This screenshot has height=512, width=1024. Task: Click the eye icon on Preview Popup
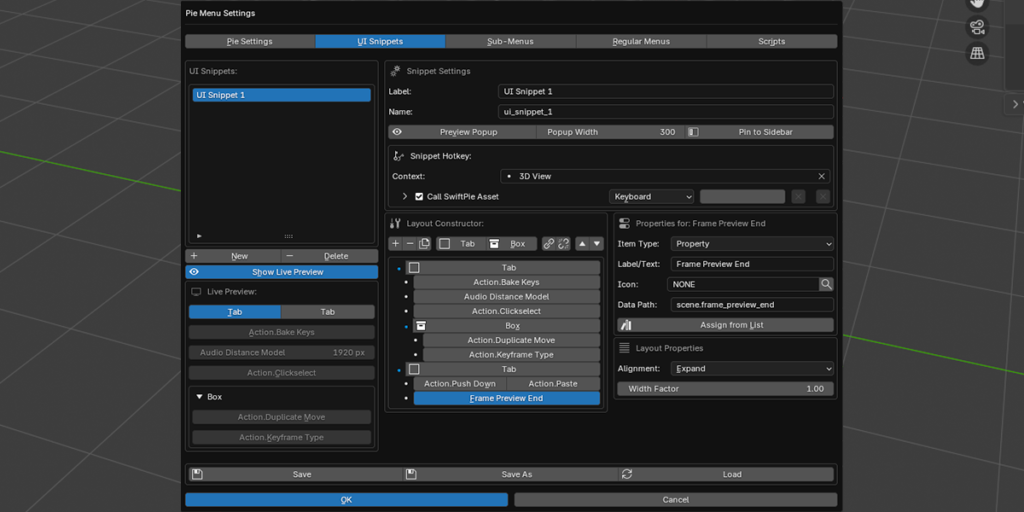tap(396, 132)
